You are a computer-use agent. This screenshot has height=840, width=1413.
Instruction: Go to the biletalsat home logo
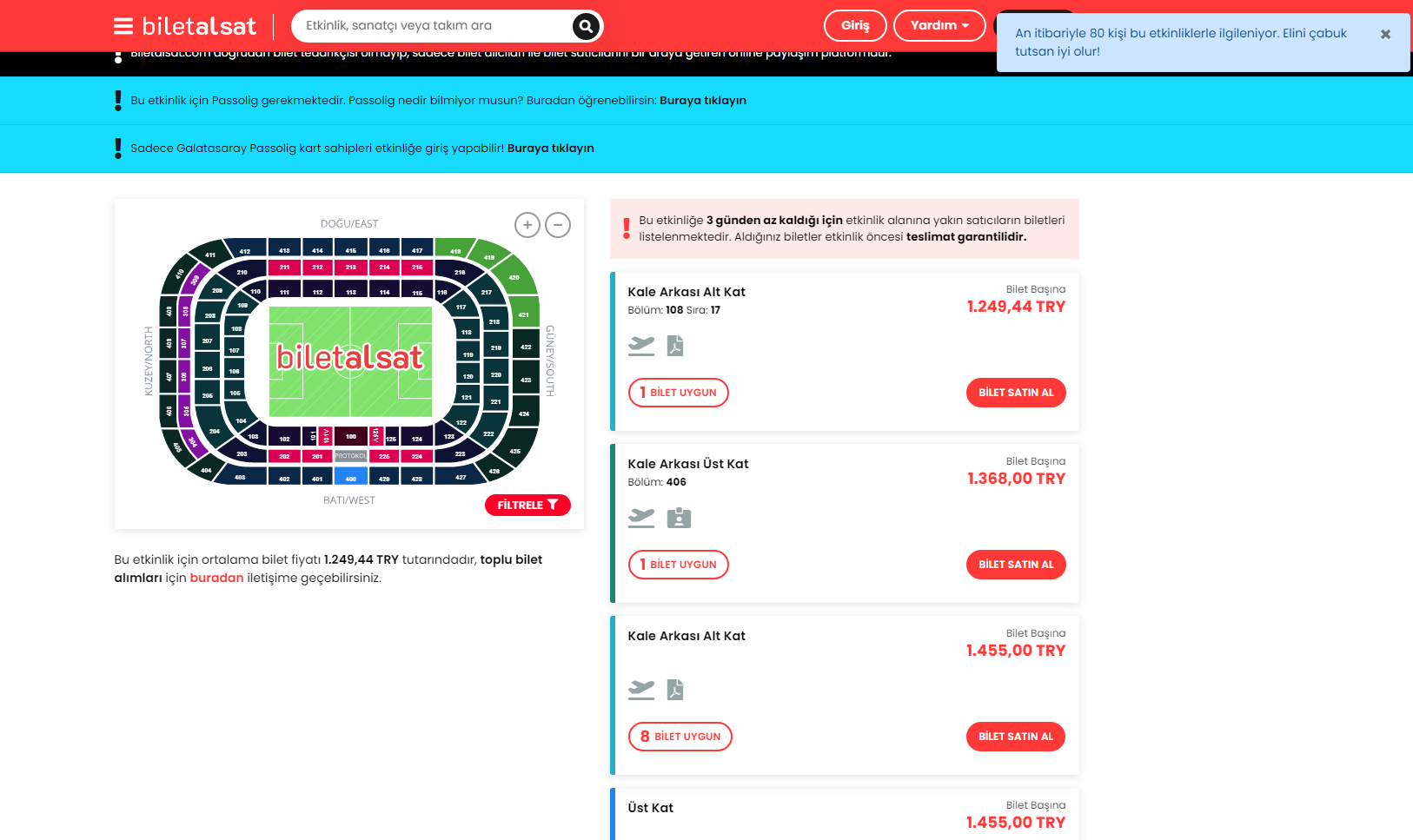pyautogui.click(x=199, y=26)
